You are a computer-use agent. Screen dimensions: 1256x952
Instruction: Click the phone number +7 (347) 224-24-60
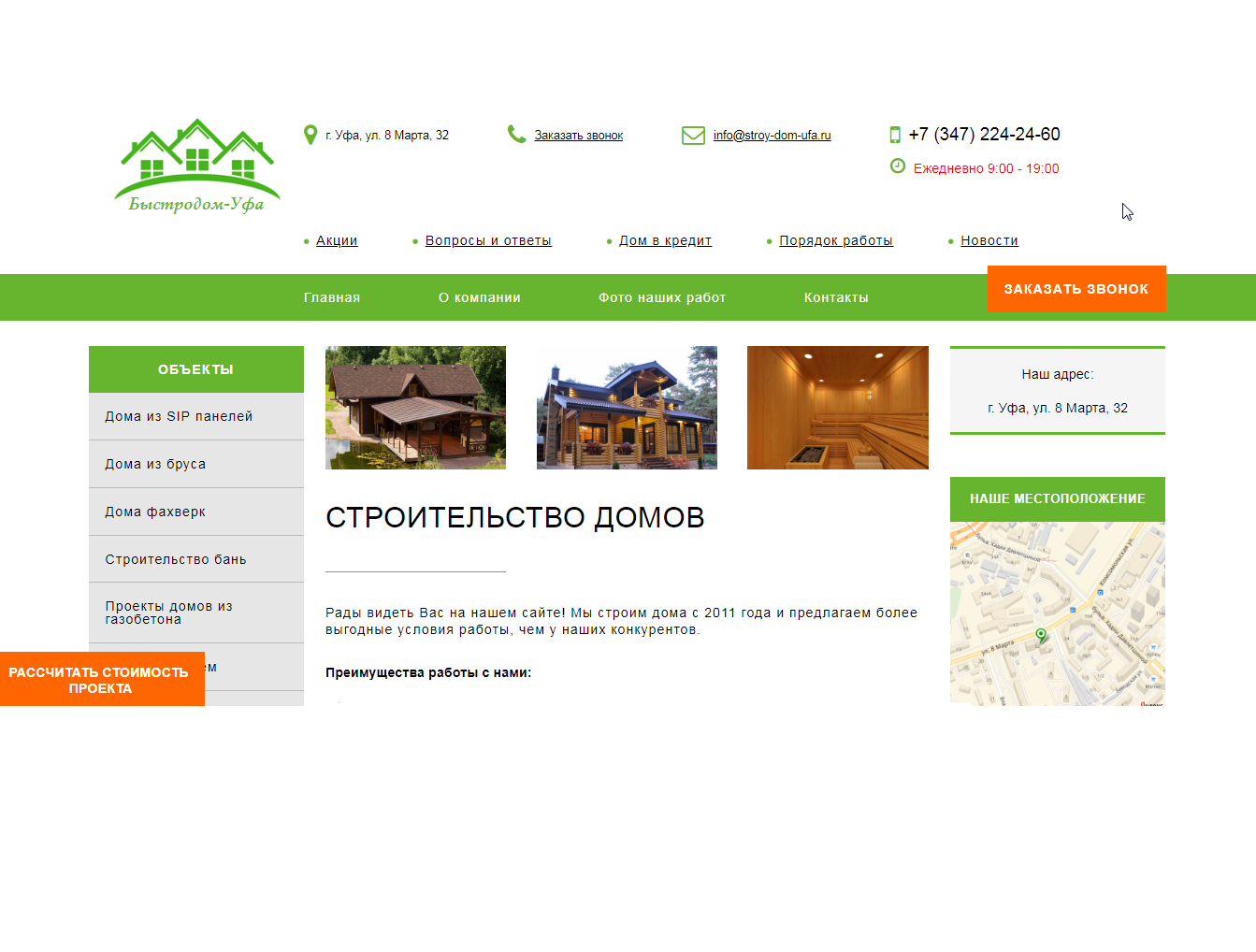(984, 135)
